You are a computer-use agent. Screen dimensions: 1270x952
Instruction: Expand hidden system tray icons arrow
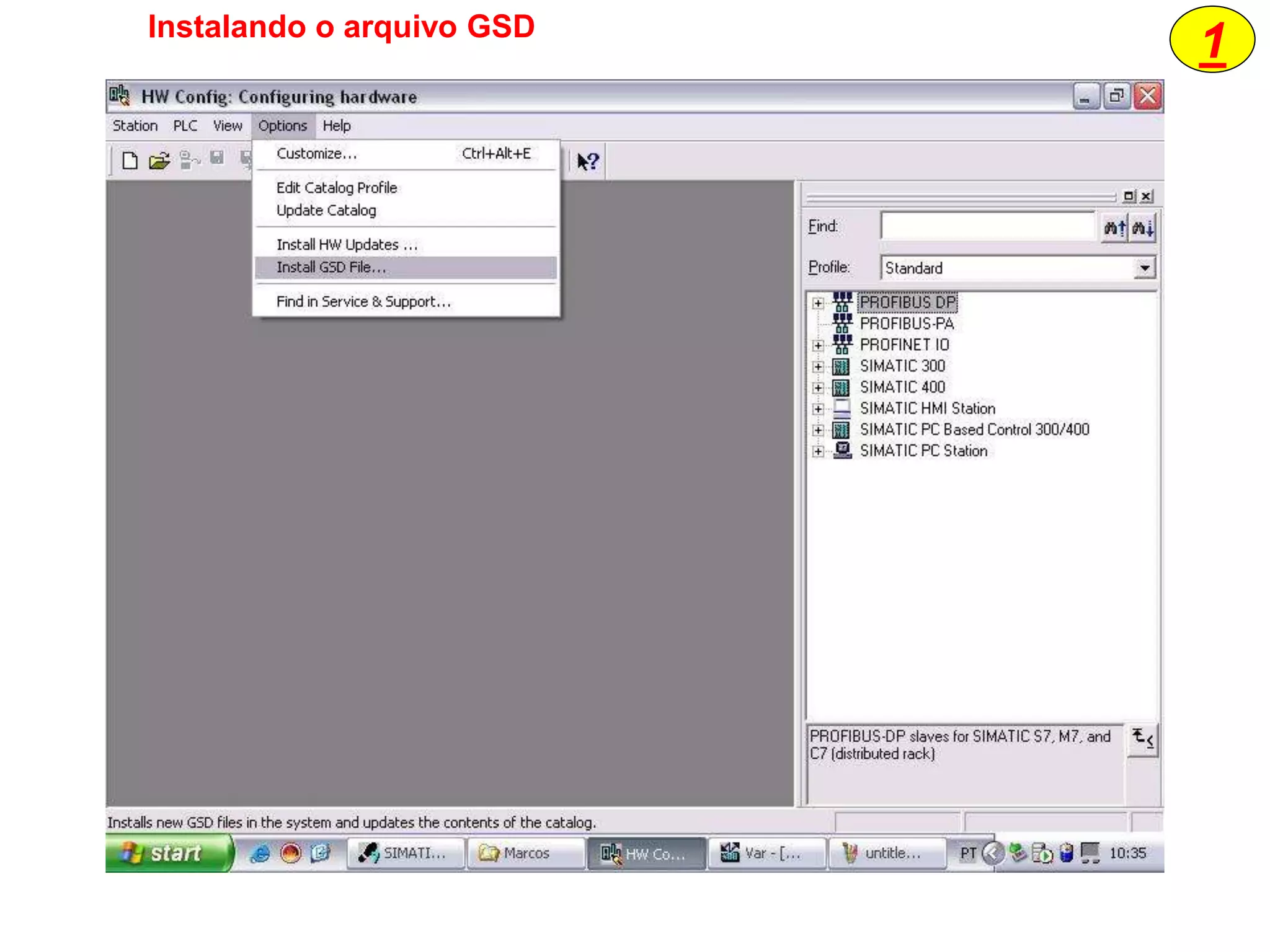(x=993, y=853)
